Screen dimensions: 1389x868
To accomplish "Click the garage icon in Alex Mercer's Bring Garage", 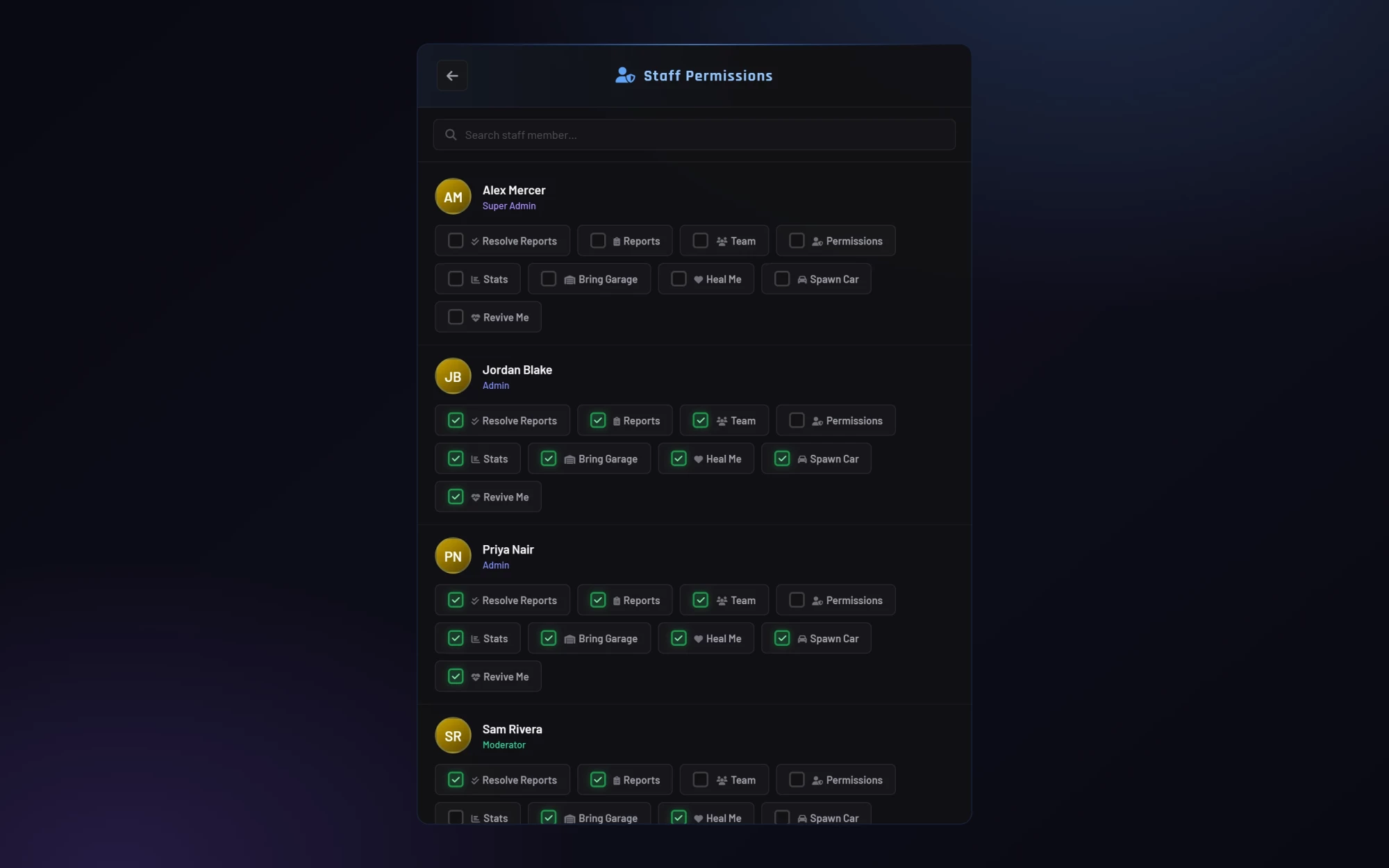I will pyautogui.click(x=569, y=280).
